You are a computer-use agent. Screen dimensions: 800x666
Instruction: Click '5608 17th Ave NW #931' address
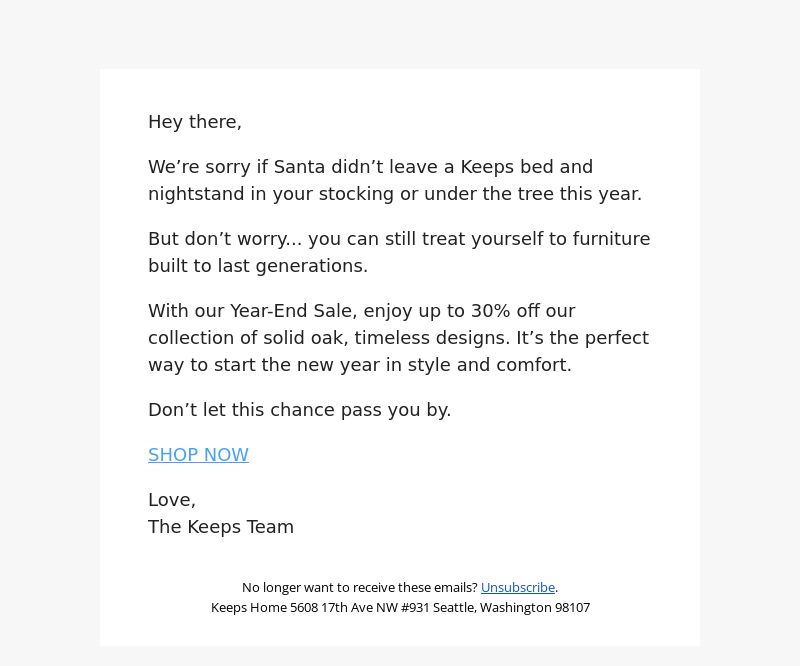(x=360, y=607)
